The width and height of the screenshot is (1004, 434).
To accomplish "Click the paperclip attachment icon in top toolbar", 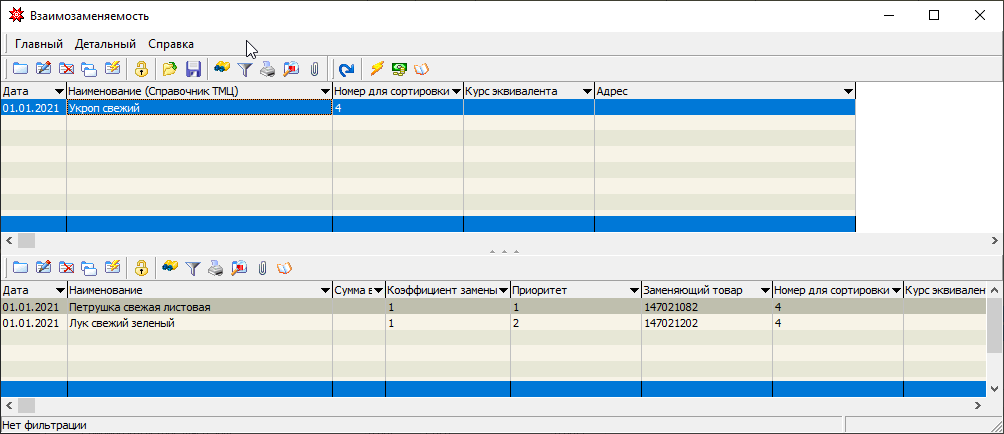I will (313, 69).
